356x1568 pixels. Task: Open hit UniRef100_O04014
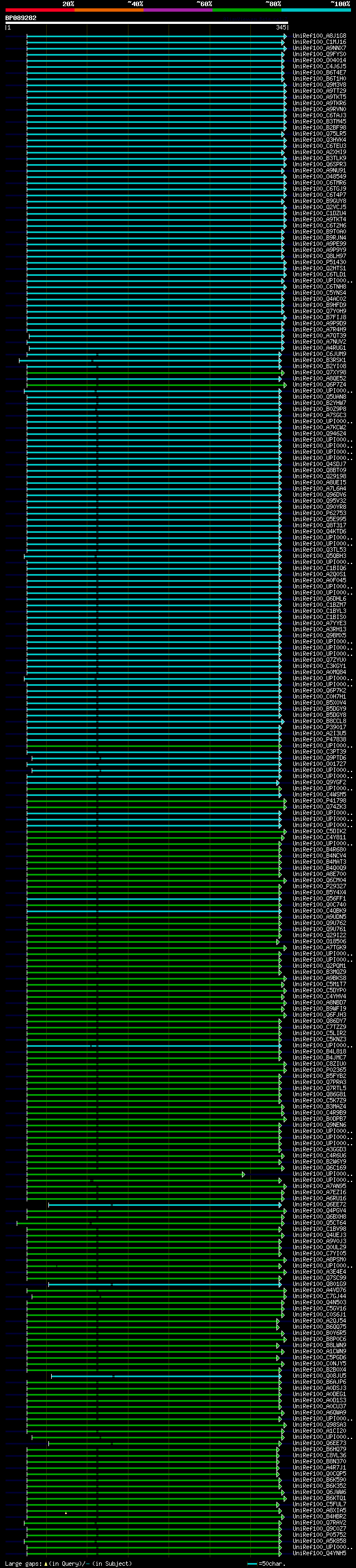tap(319, 60)
